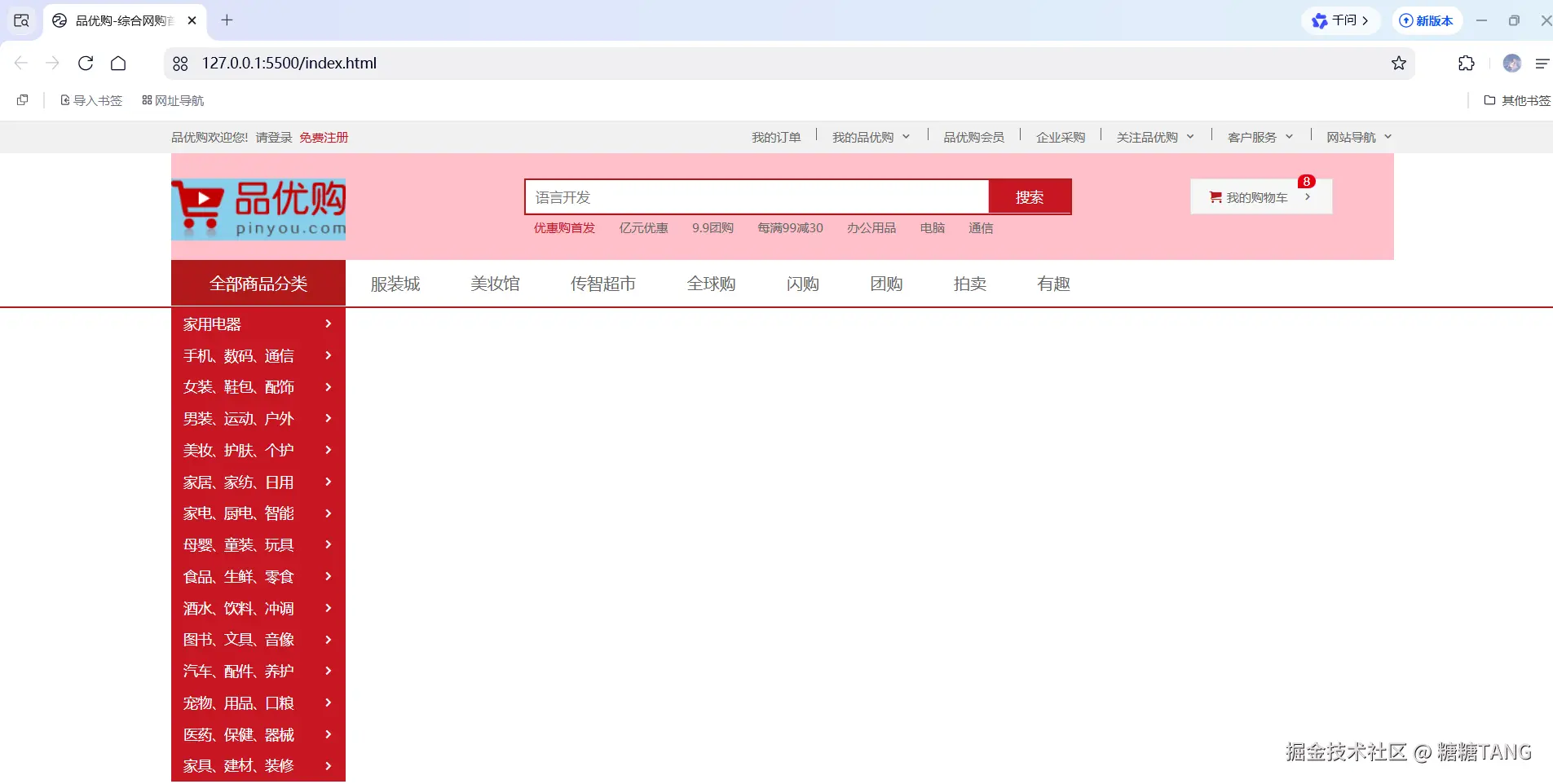The width and height of the screenshot is (1553, 784).
Task: Click the 千问 assistant button
Action: (x=1340, y=20)
